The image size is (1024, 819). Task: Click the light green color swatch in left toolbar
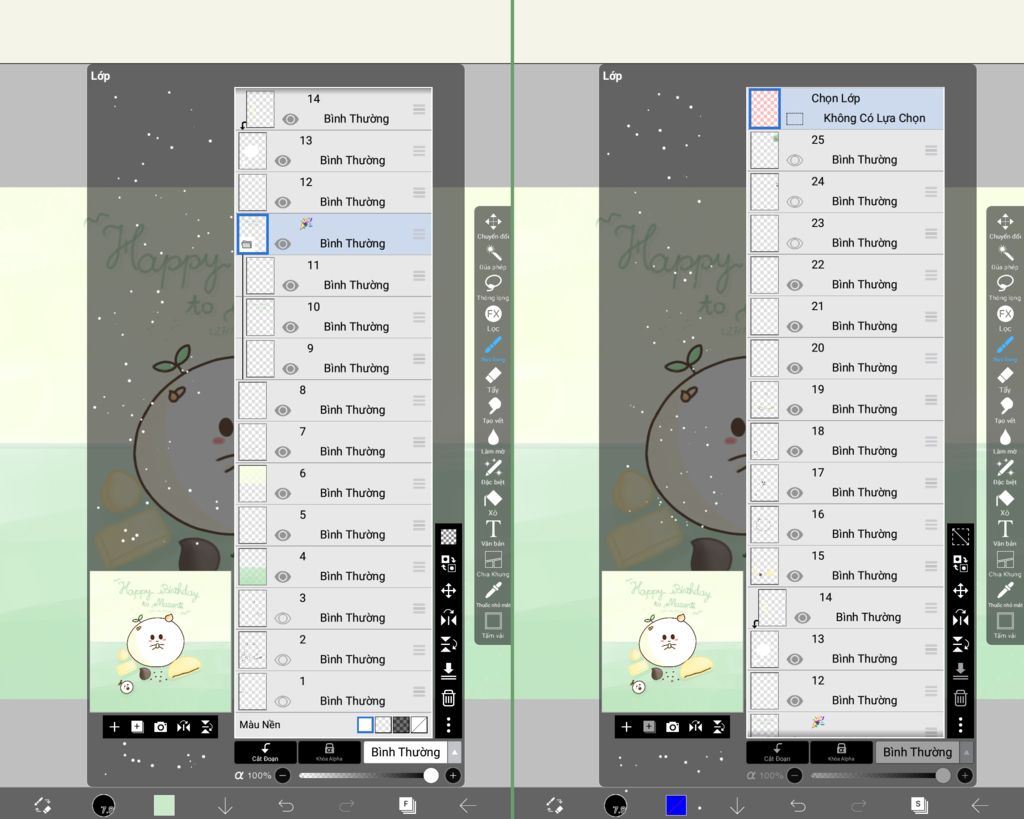[164, 805]
